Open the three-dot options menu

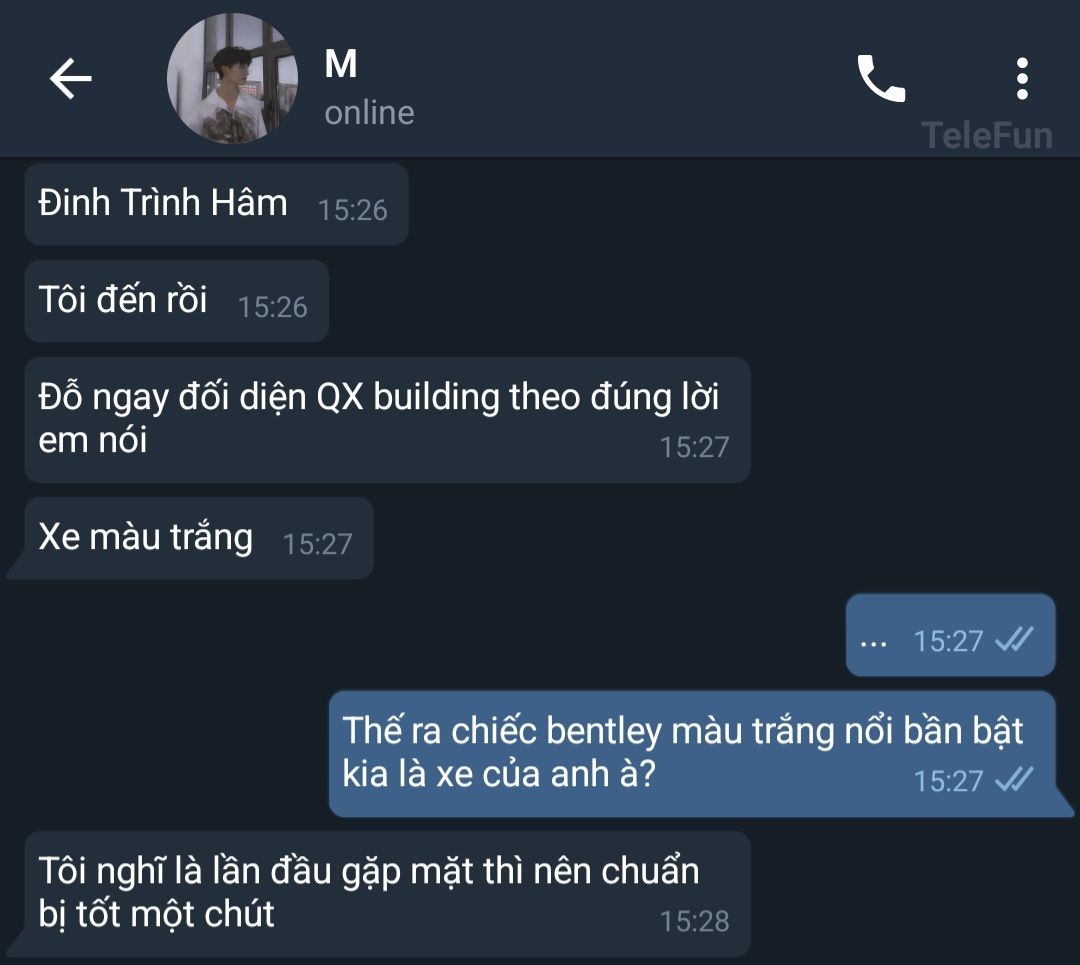pos(1022,79)
